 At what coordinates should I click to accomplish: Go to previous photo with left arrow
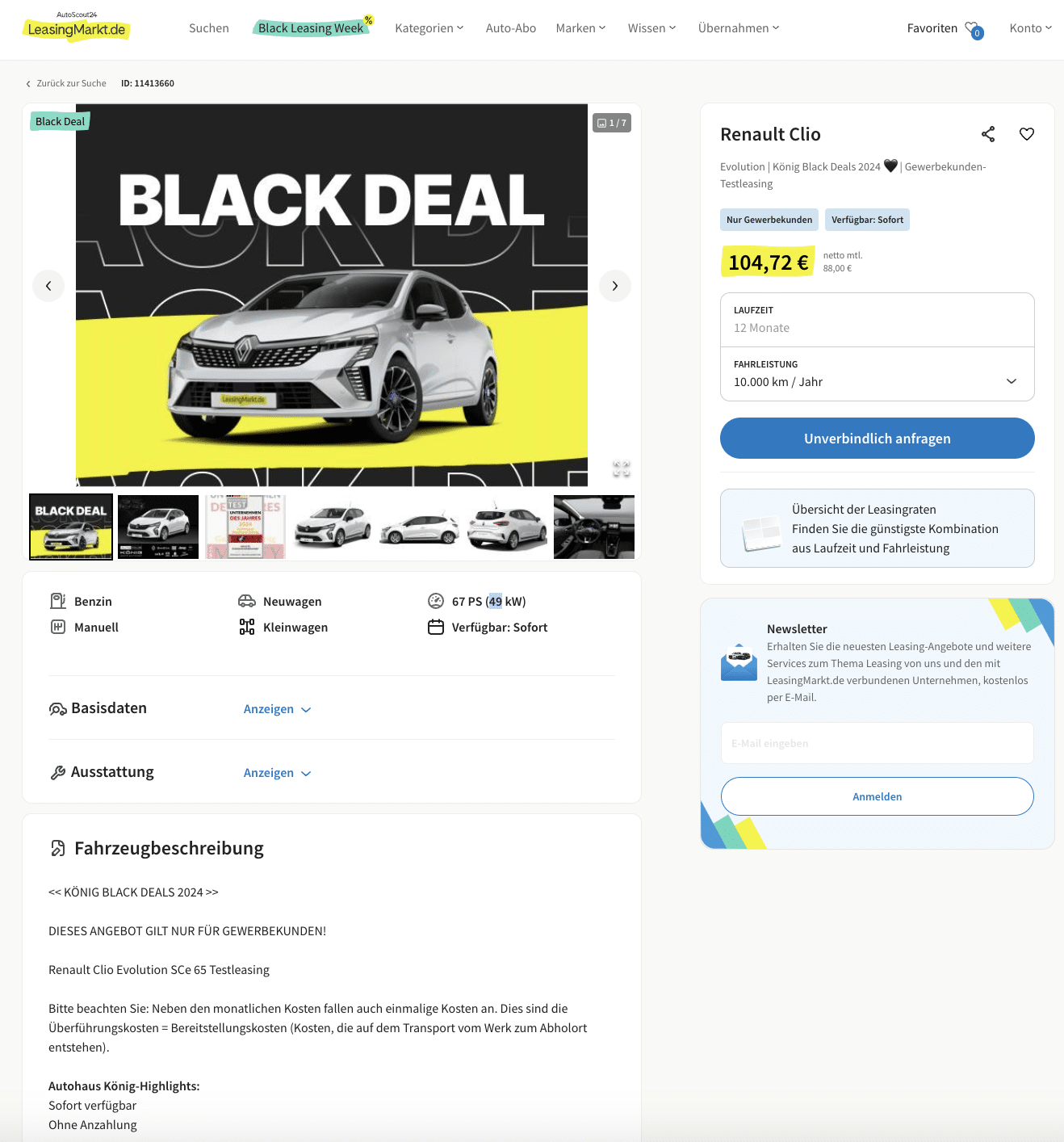click(48, 286)
